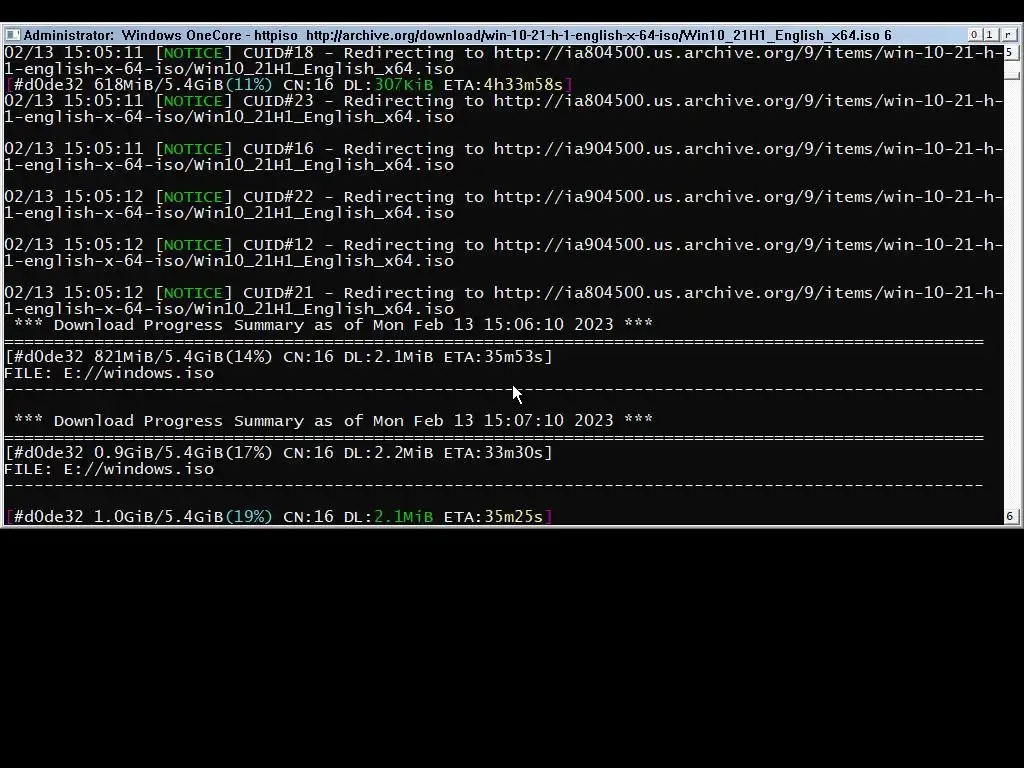The width and height of the screenshot is (1024, 768).
Task: Click the green 'DL:2.1MiB' value on the last line
Action: (388, 517)
